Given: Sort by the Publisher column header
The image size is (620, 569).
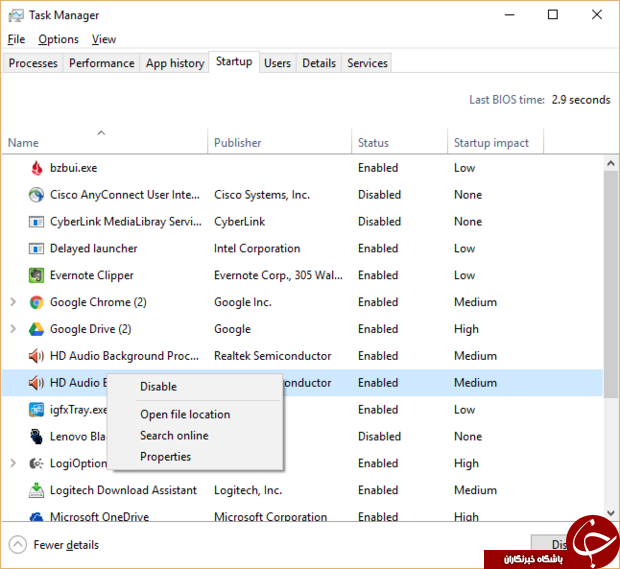Looking at the screenshot, I should coord(280,141).
